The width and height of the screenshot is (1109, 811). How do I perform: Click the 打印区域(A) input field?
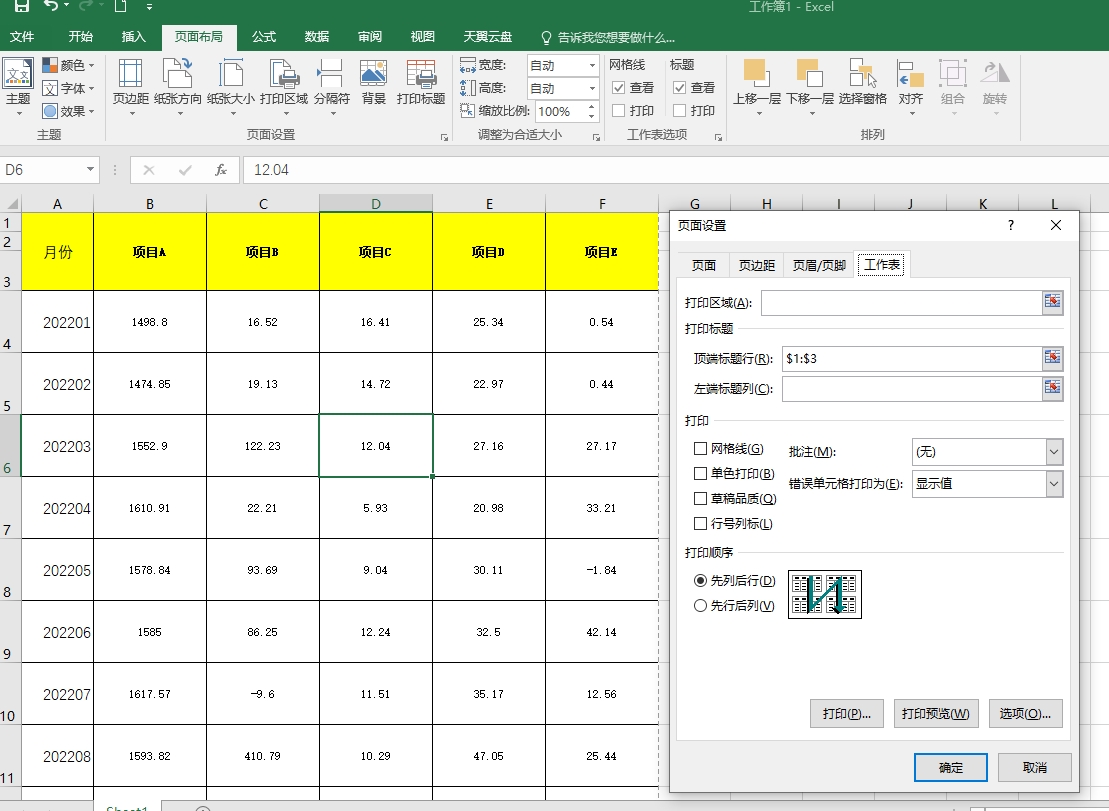[901, 303]
